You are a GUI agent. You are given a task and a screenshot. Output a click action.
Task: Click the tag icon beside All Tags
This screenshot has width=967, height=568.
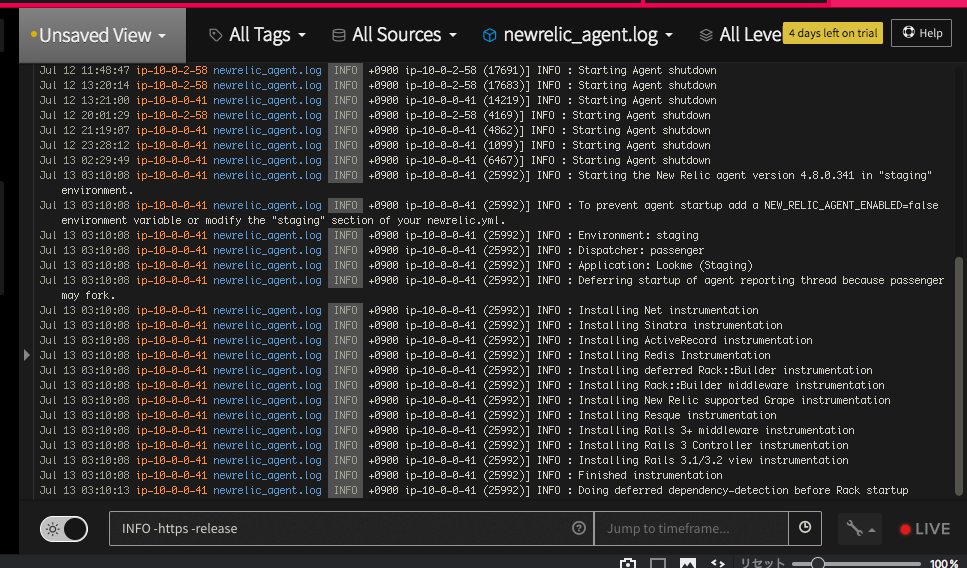216,35
